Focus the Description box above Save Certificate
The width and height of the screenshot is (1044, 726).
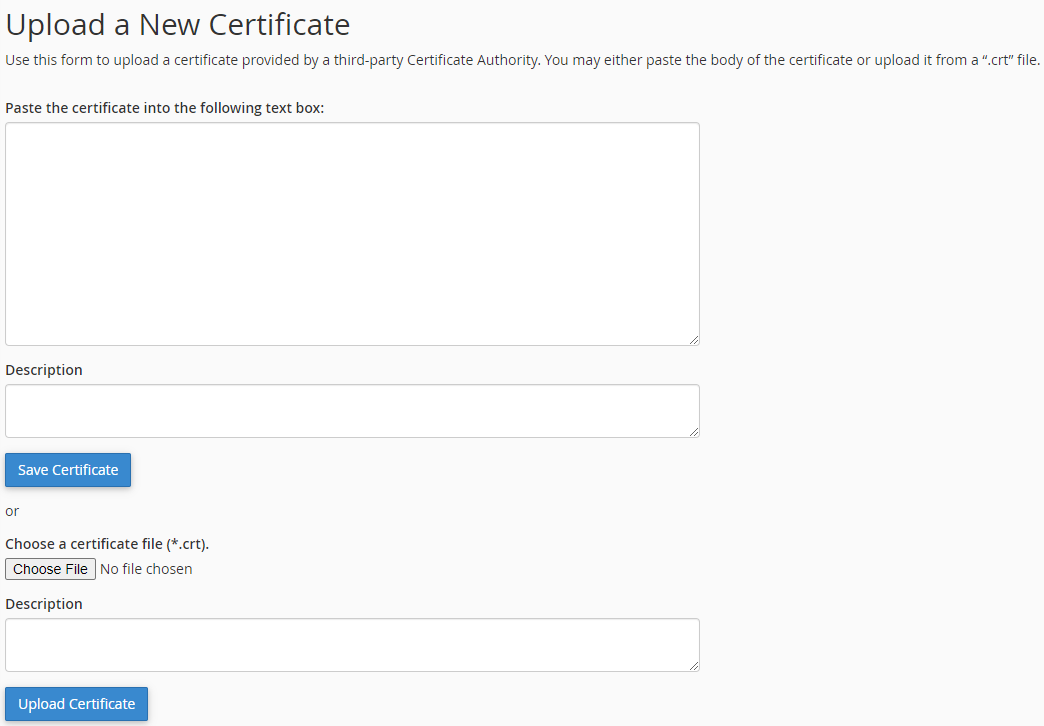point(352,411)
